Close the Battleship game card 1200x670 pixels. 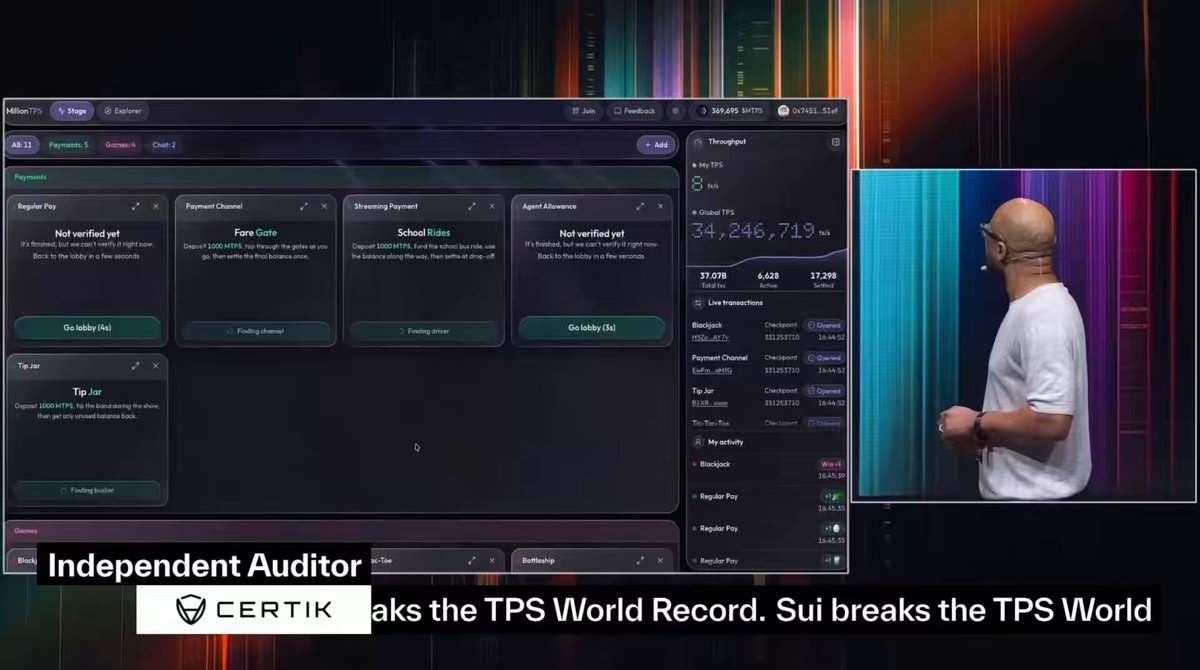(x=659, y=561)
